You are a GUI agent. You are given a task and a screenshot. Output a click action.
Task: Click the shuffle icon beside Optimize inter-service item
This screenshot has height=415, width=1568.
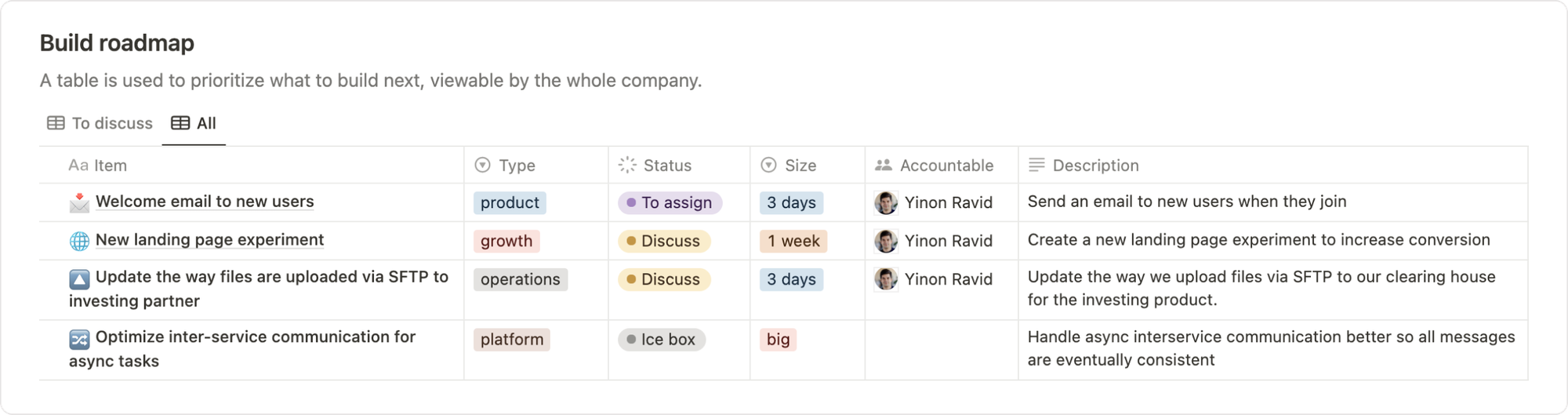pos(79,339)
